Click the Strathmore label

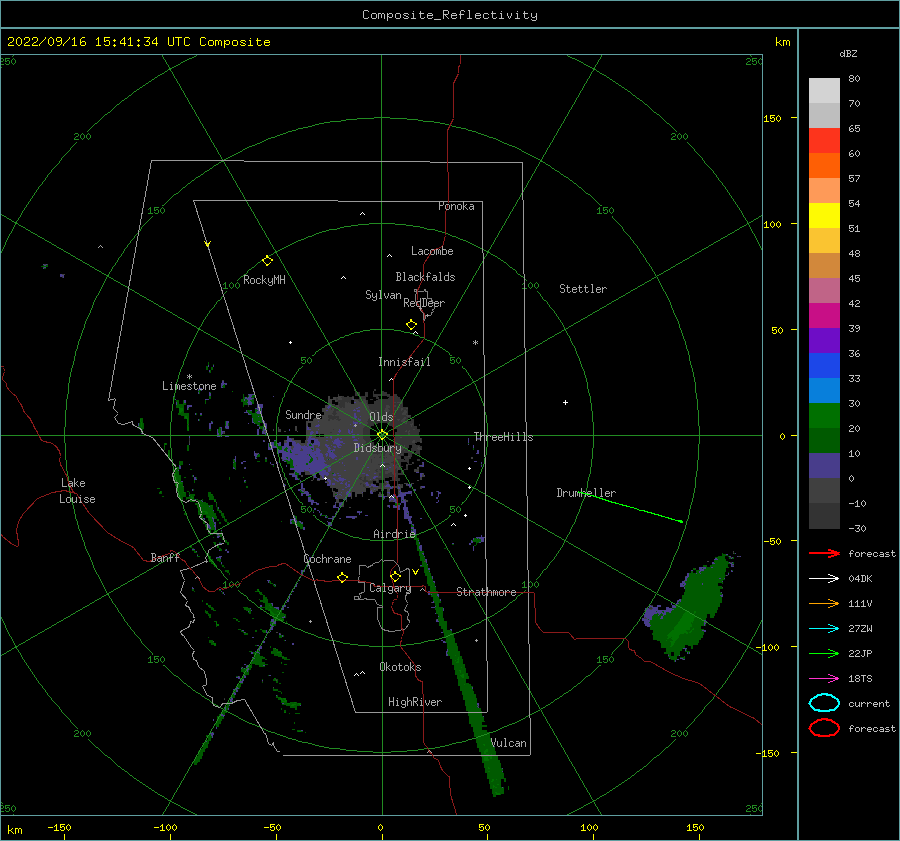point(486,592)
